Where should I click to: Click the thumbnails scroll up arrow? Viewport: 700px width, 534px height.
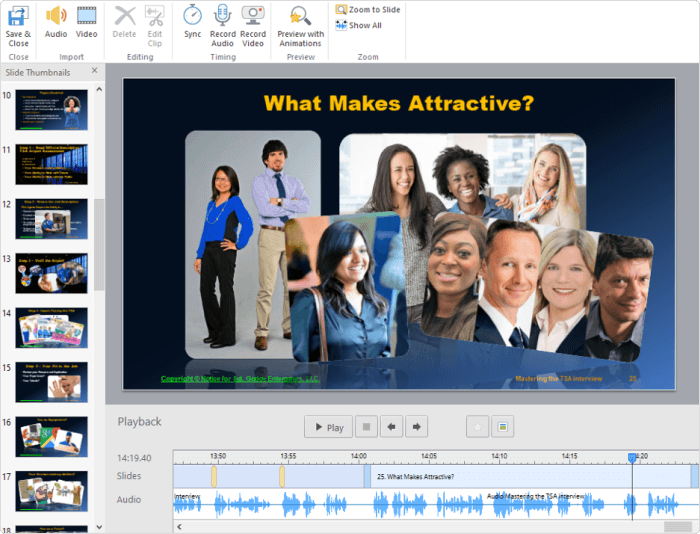tap(99, 89)
